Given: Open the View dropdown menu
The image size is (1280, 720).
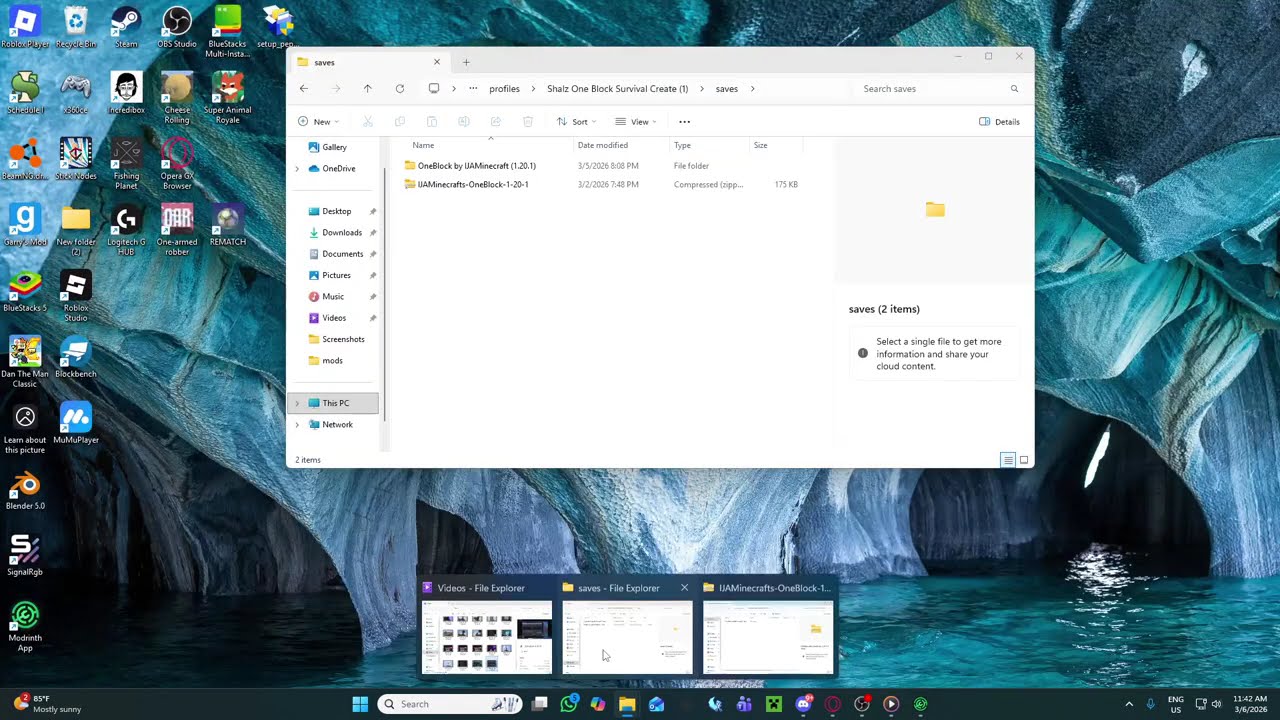Looking at the screenshot, I should pos(636,122).
